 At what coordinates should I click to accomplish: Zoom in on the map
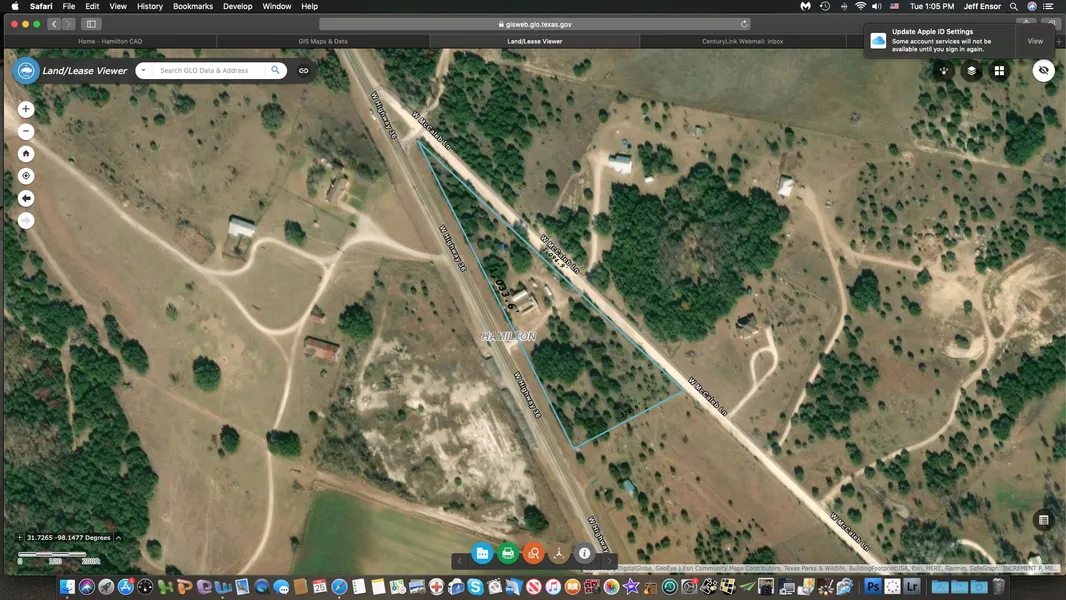pyautogui.click(x=26, y=109)
